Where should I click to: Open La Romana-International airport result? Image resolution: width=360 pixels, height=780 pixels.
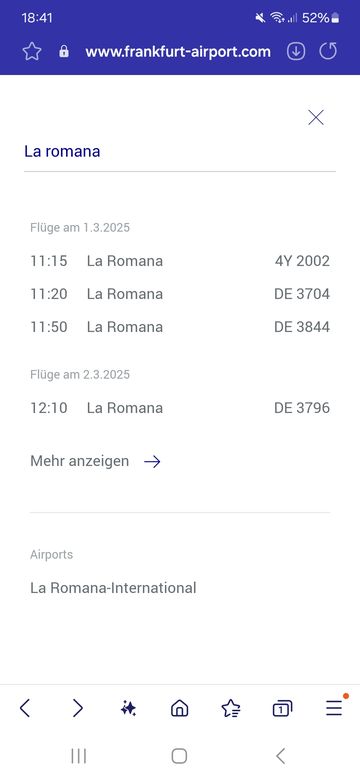click(x=113, y=588)
